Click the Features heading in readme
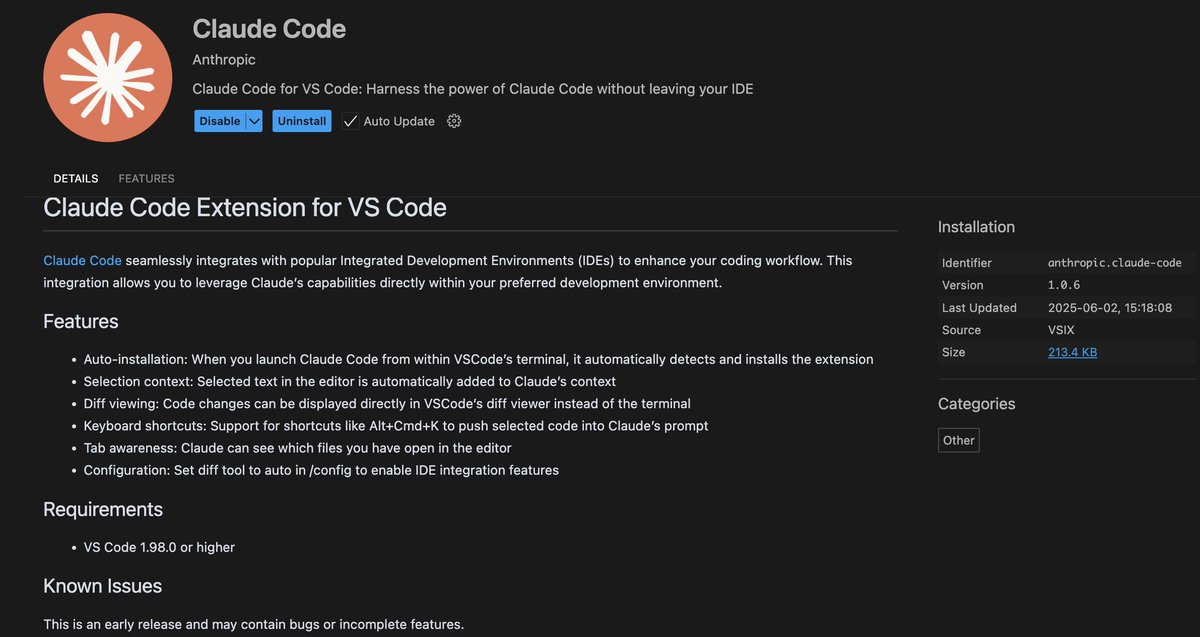Screen dimensions: 1200x637 point(81,322)
